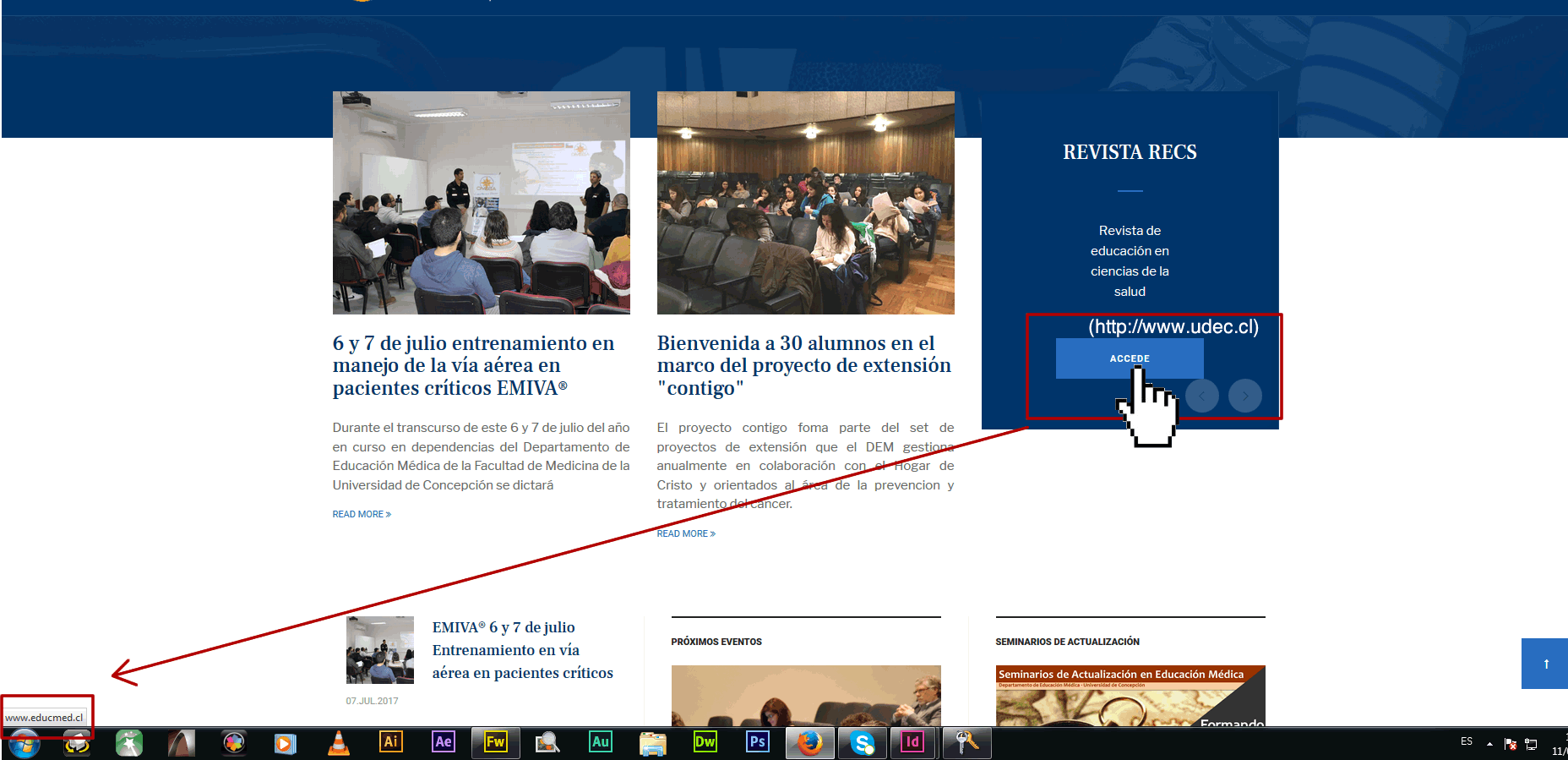Open the image viewer magnifier taskbar icon
The image size is (1568, 760).
click(547, 742)
